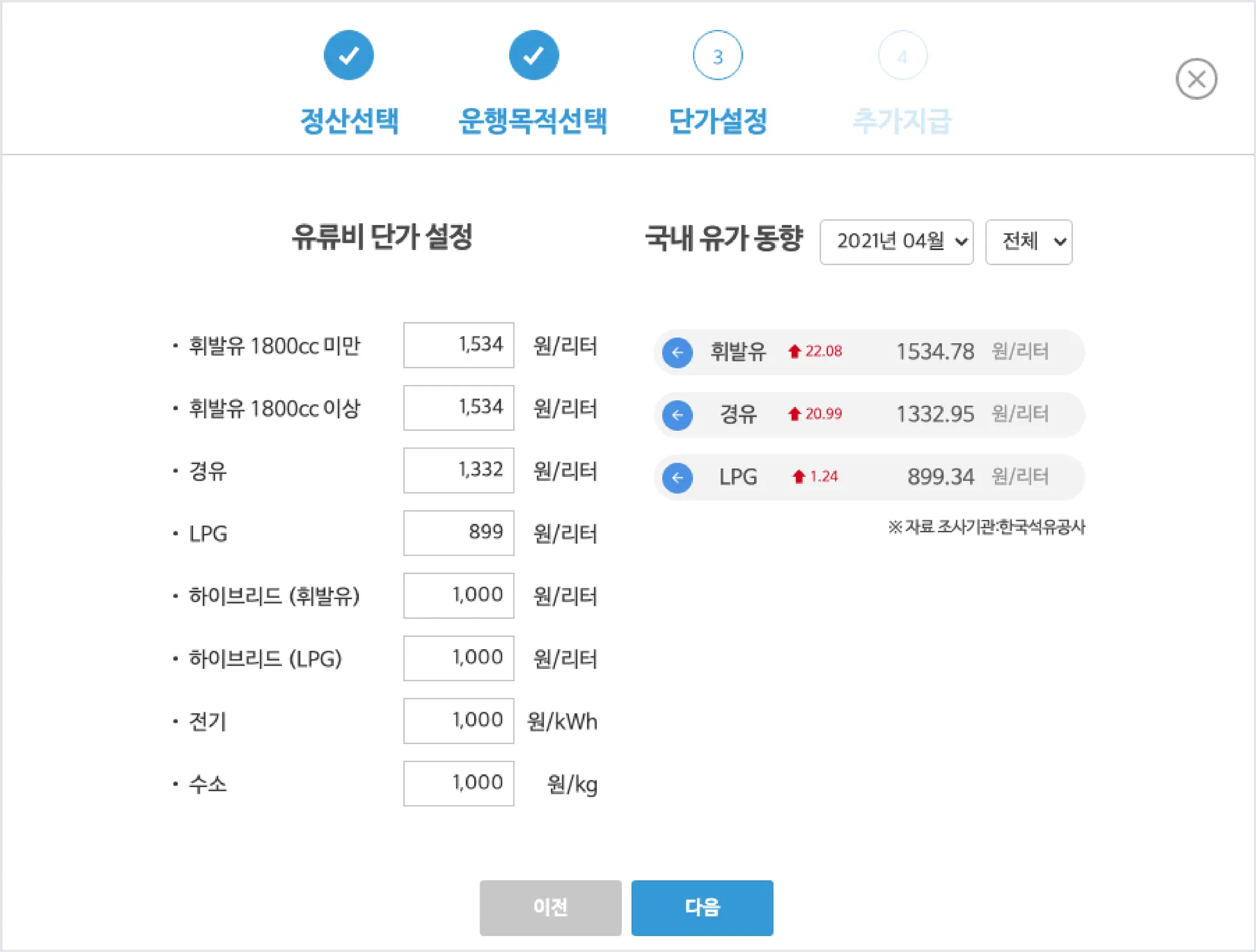The image size is (1256, 952).
Task: Select the 전기 원/kWh price field
Action: 458,720
